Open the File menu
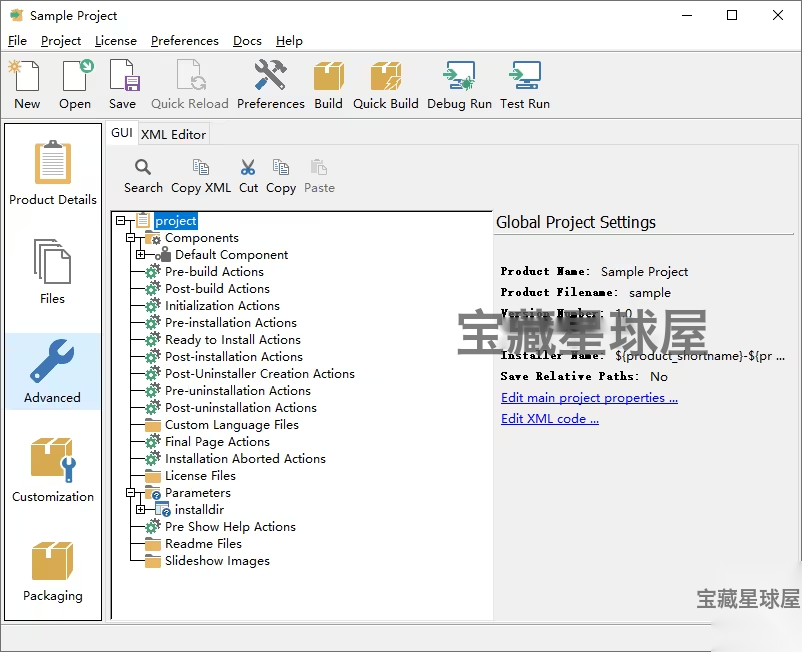The height and width of the screenshot is (652, 802). [17, 40]
